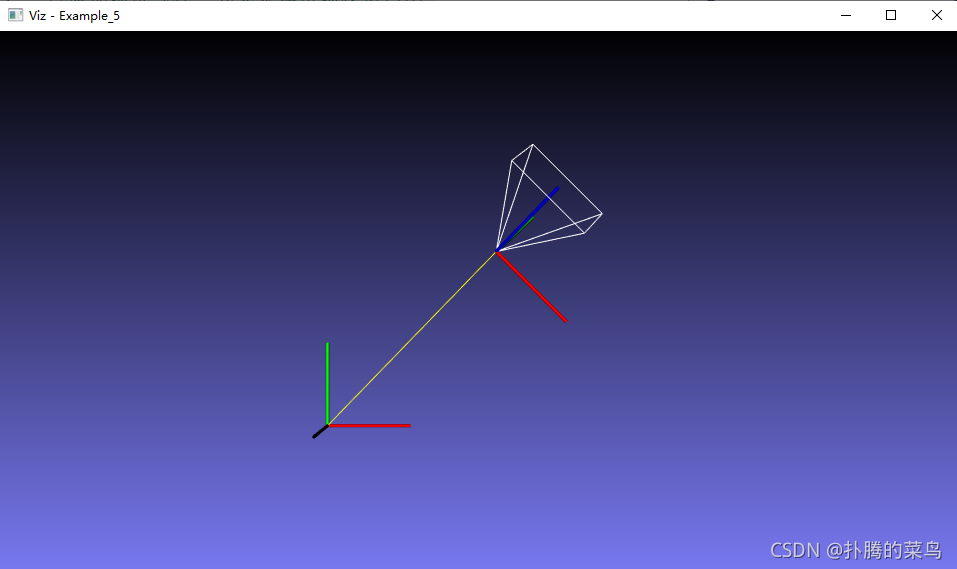Click the blue axis inside the camera frustum

coord(527,219)
